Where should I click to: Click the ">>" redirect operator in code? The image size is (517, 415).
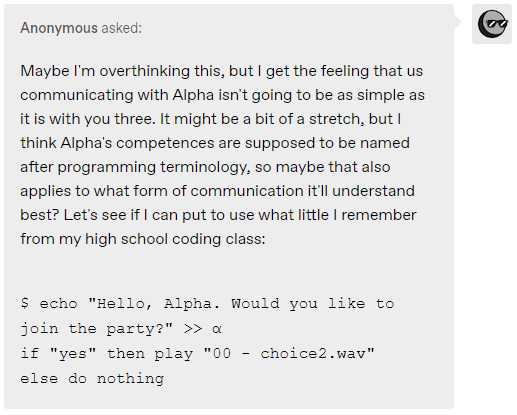click(193, 329)
